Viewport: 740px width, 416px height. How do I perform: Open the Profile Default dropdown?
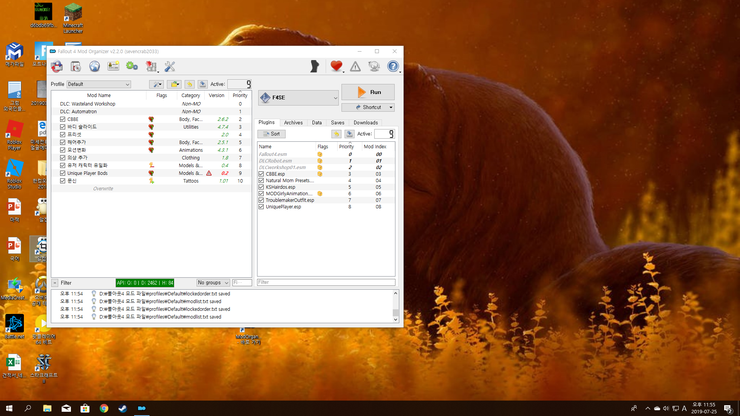106,84
